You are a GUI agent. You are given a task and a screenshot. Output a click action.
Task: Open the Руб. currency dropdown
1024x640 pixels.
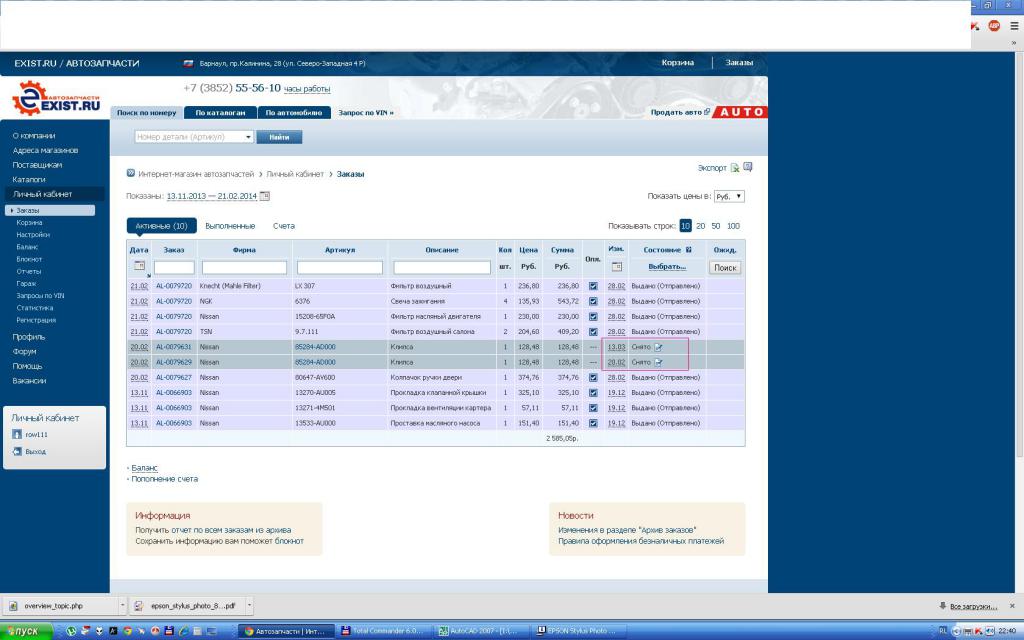tap(729, 197)
